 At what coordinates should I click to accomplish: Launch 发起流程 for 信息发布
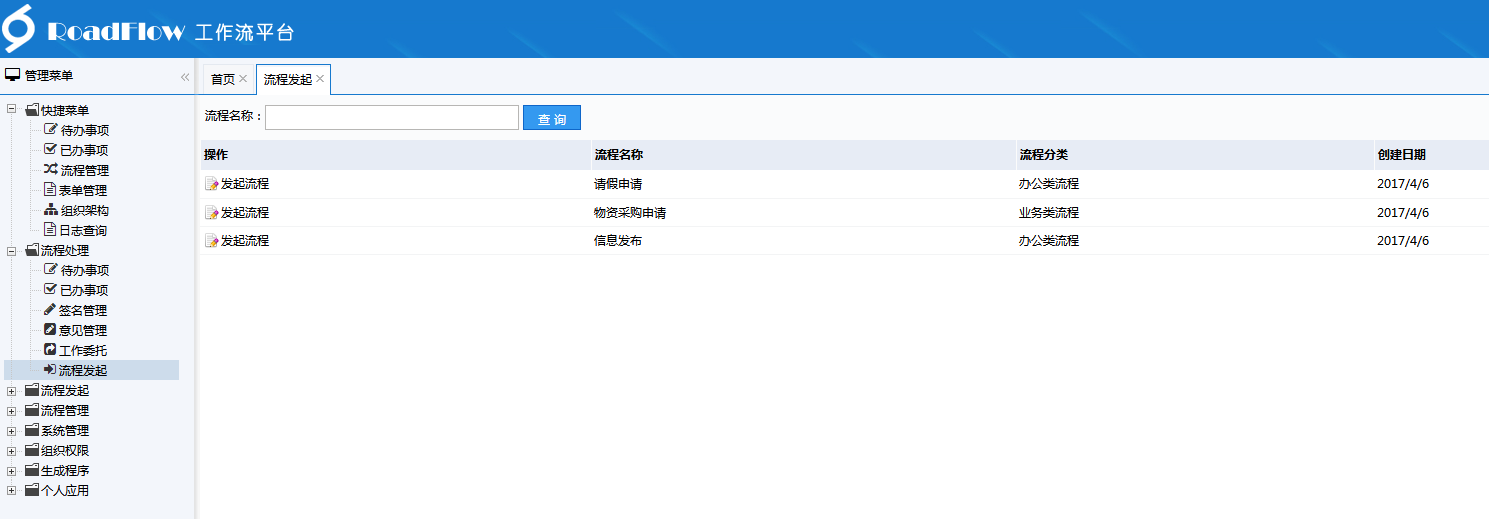coord(237,241)
